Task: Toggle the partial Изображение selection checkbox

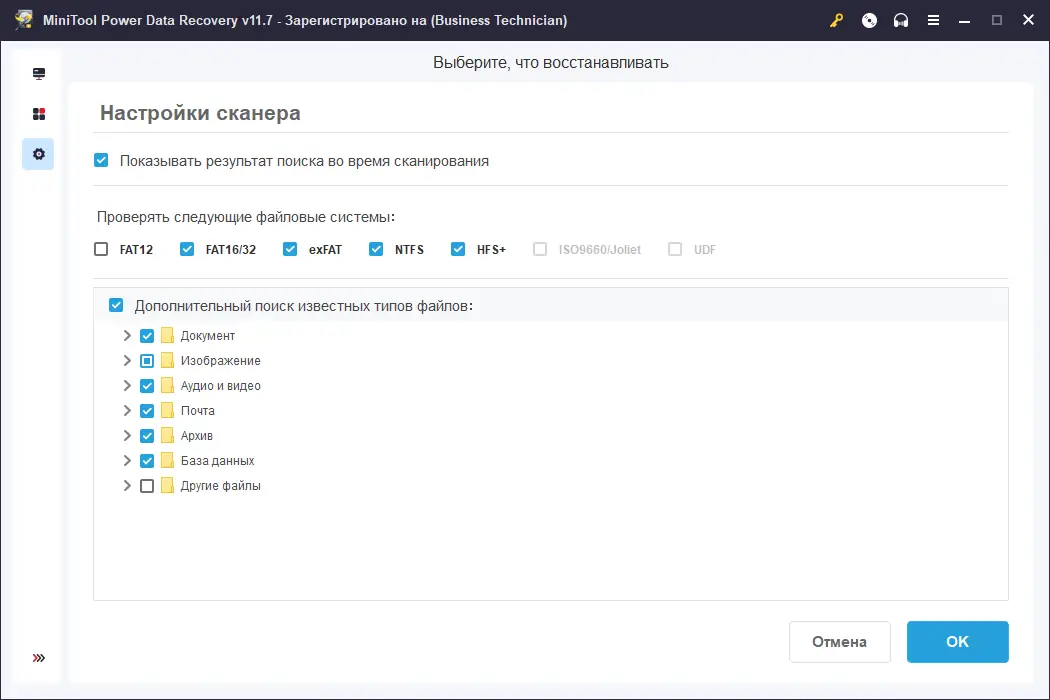Action: coord(147,360)
